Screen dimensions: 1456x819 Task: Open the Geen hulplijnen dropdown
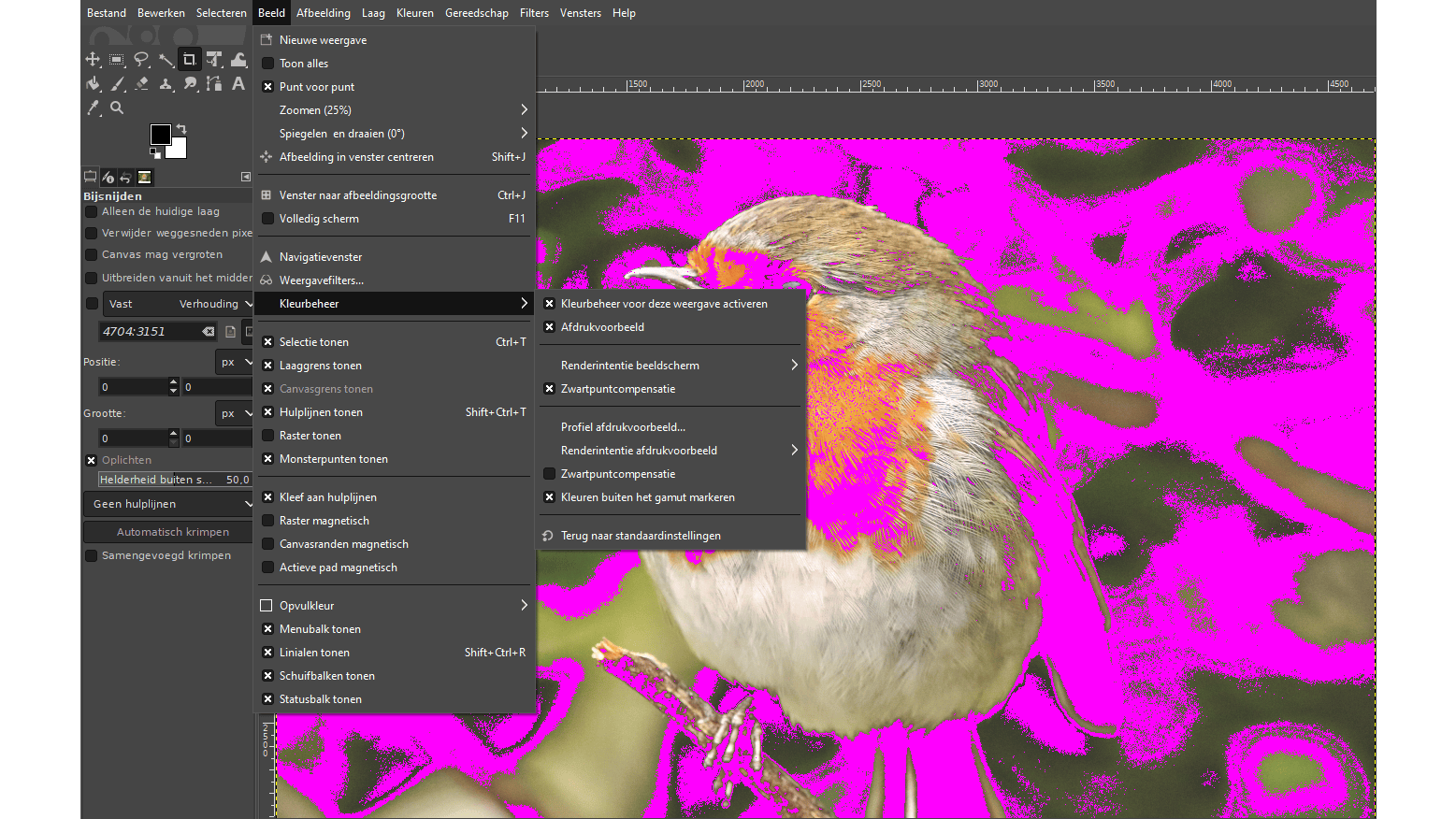click(168, 504)
